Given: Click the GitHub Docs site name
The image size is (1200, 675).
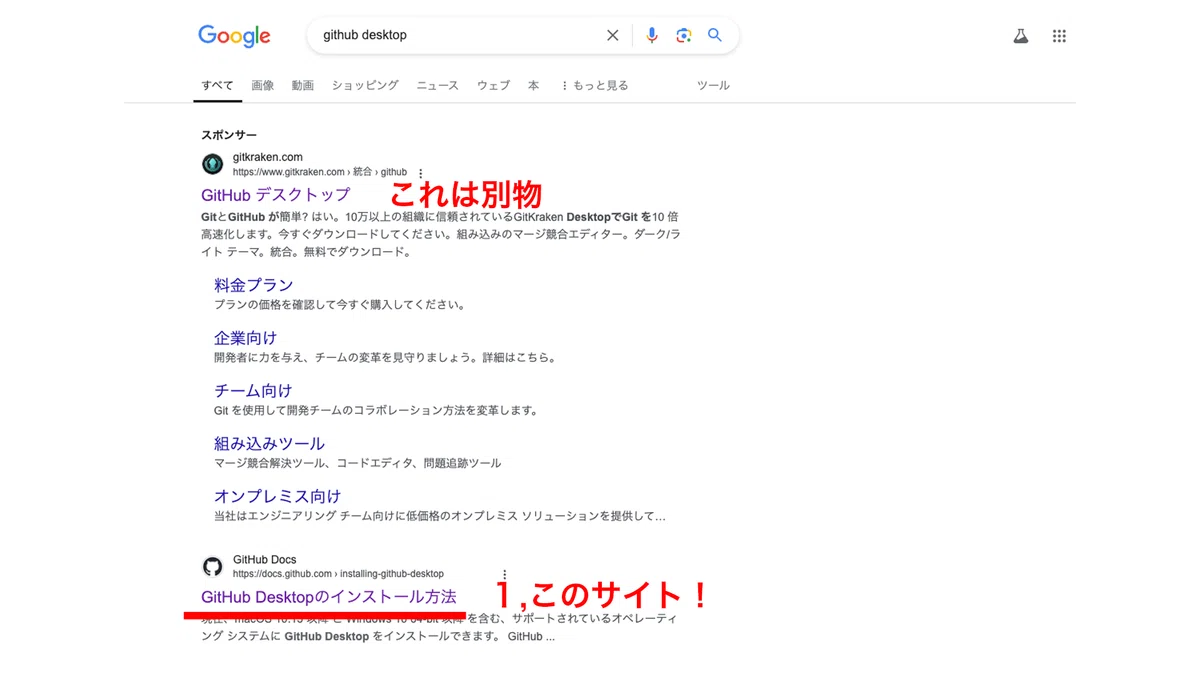Looking at the screenshot, I should click(x=264, y=560).
